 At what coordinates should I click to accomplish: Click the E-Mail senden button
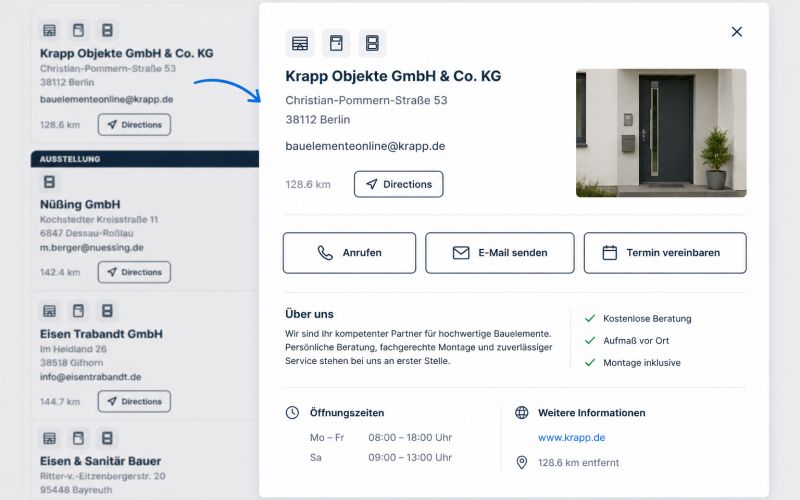(500, 253)
